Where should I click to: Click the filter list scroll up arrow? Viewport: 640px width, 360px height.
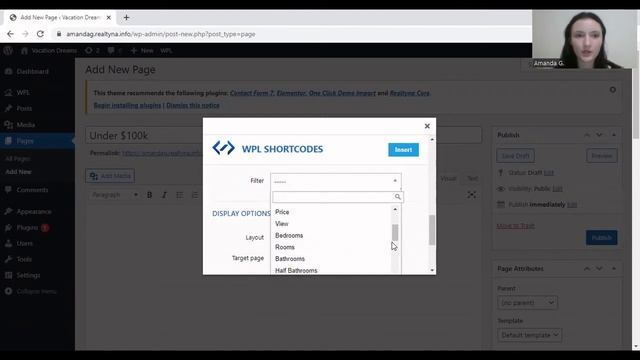tap(395, 209)
